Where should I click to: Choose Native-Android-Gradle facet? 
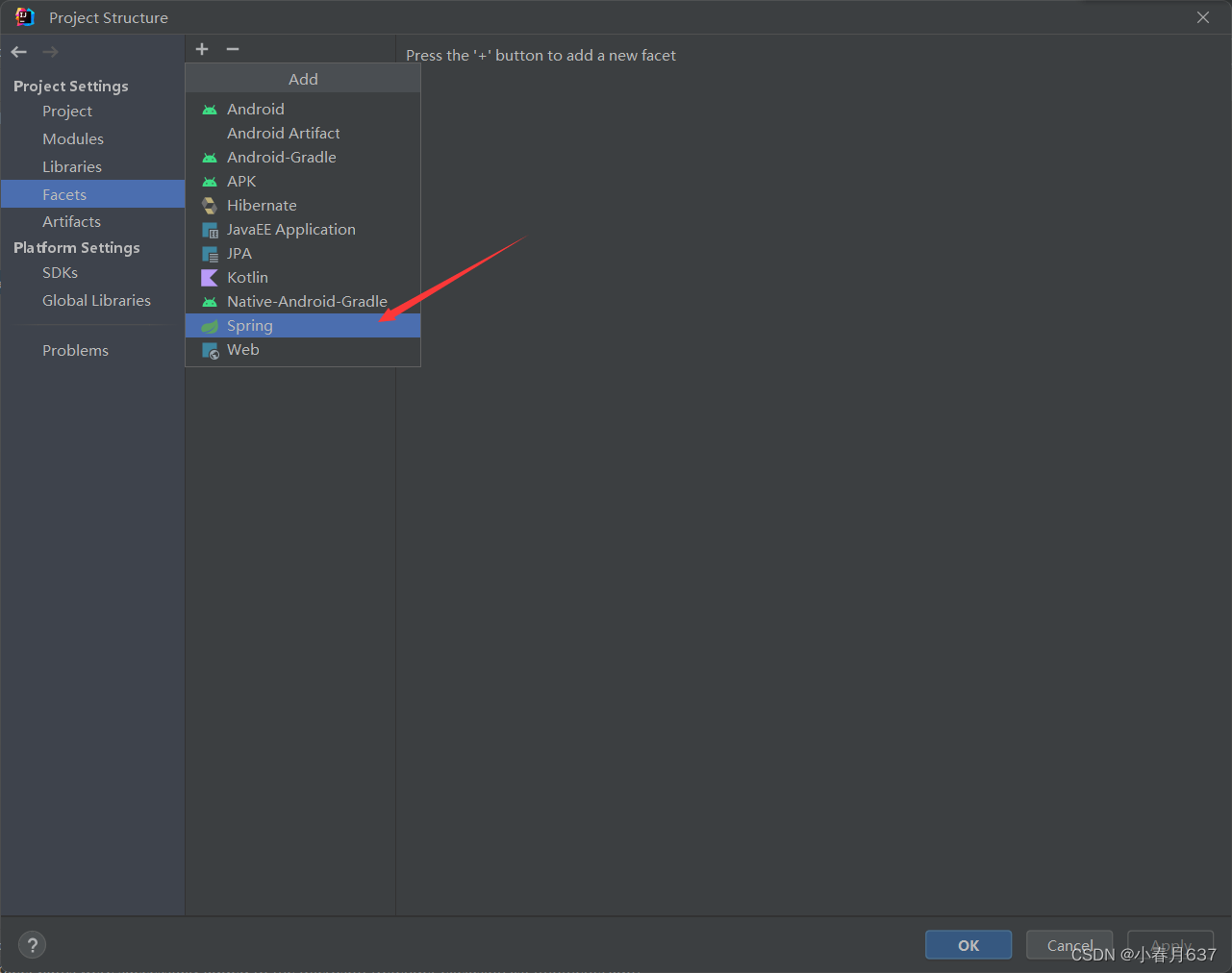[303, 302]
